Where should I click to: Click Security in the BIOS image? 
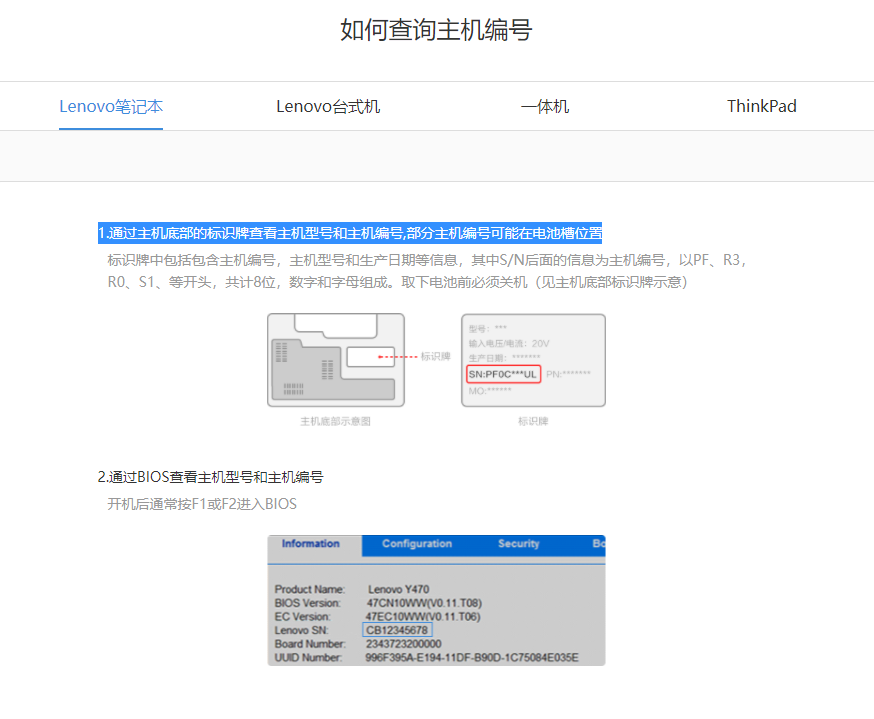[x=518, y=543]
